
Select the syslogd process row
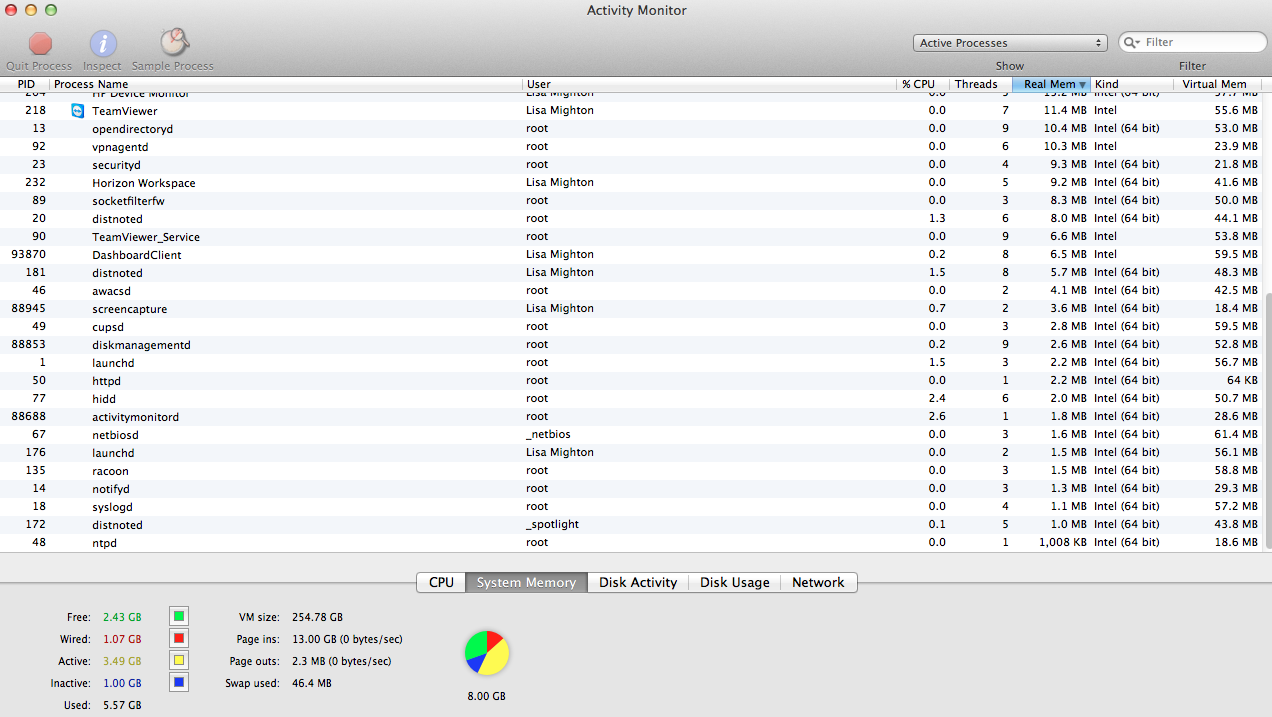click(x=631, y=507)
